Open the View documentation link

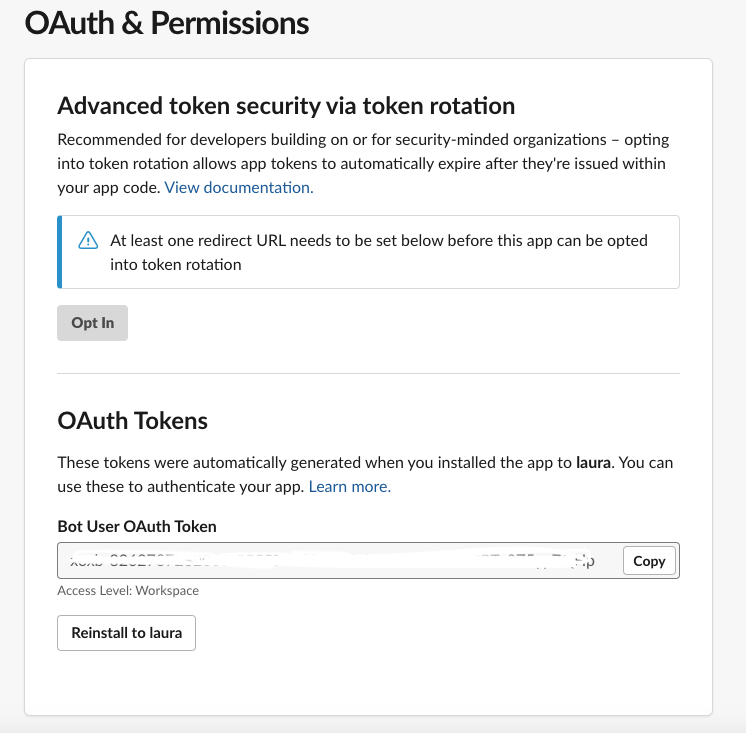[x=239, y=187]
